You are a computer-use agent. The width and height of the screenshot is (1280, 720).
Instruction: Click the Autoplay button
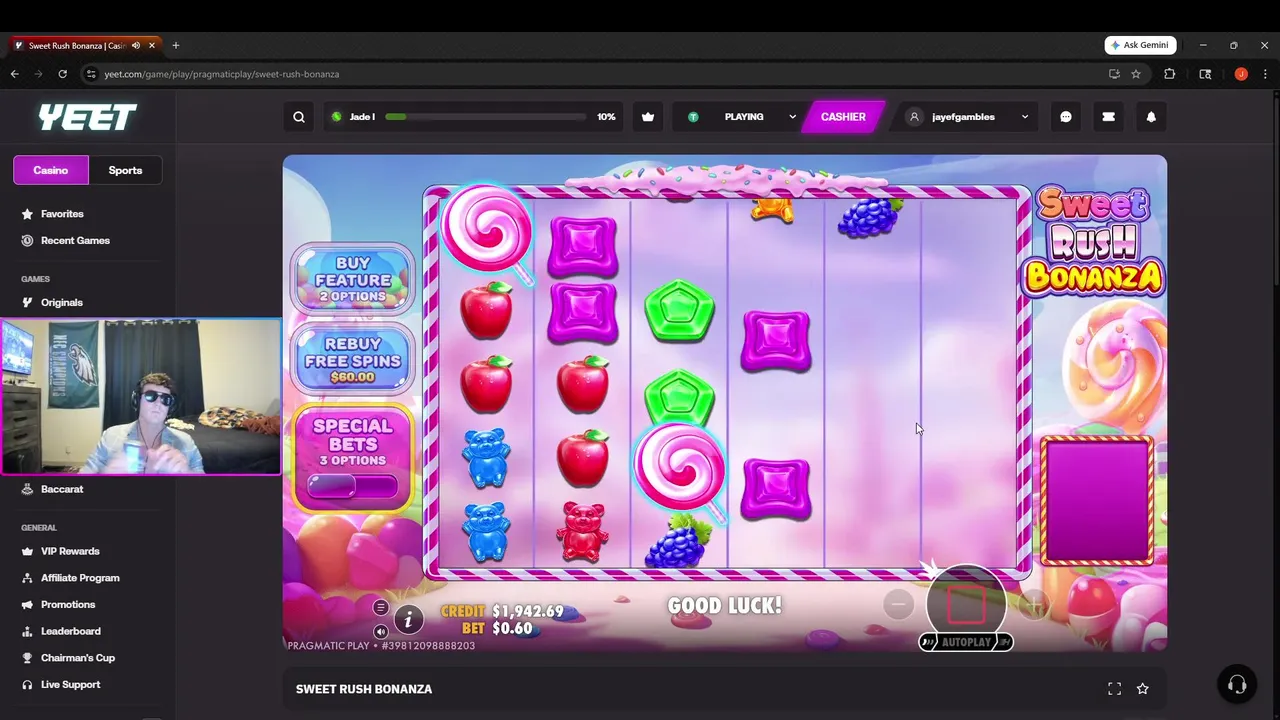[x=966, y=642]
